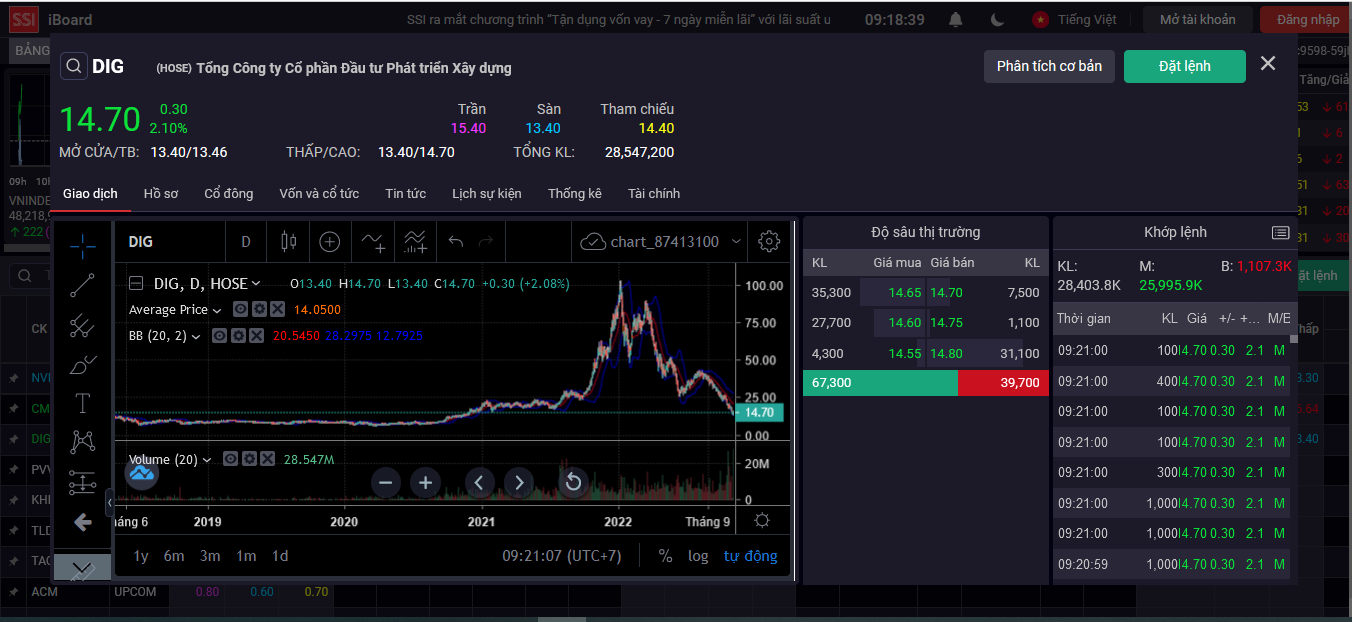The image size is (1352, 622).
Task: Click the Khớp lệnh list scrollbar
Action: (1293, 338)
